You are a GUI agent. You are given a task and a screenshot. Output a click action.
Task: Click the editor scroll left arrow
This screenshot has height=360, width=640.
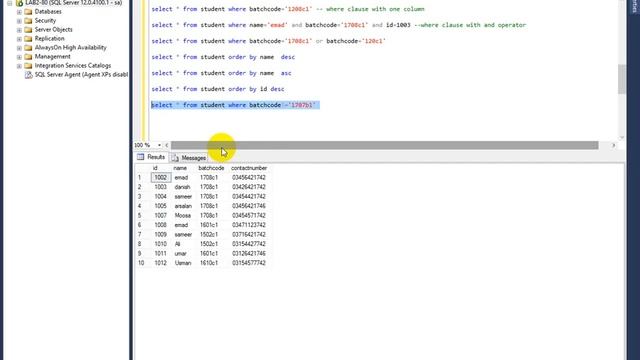click(x=167, y=145)
